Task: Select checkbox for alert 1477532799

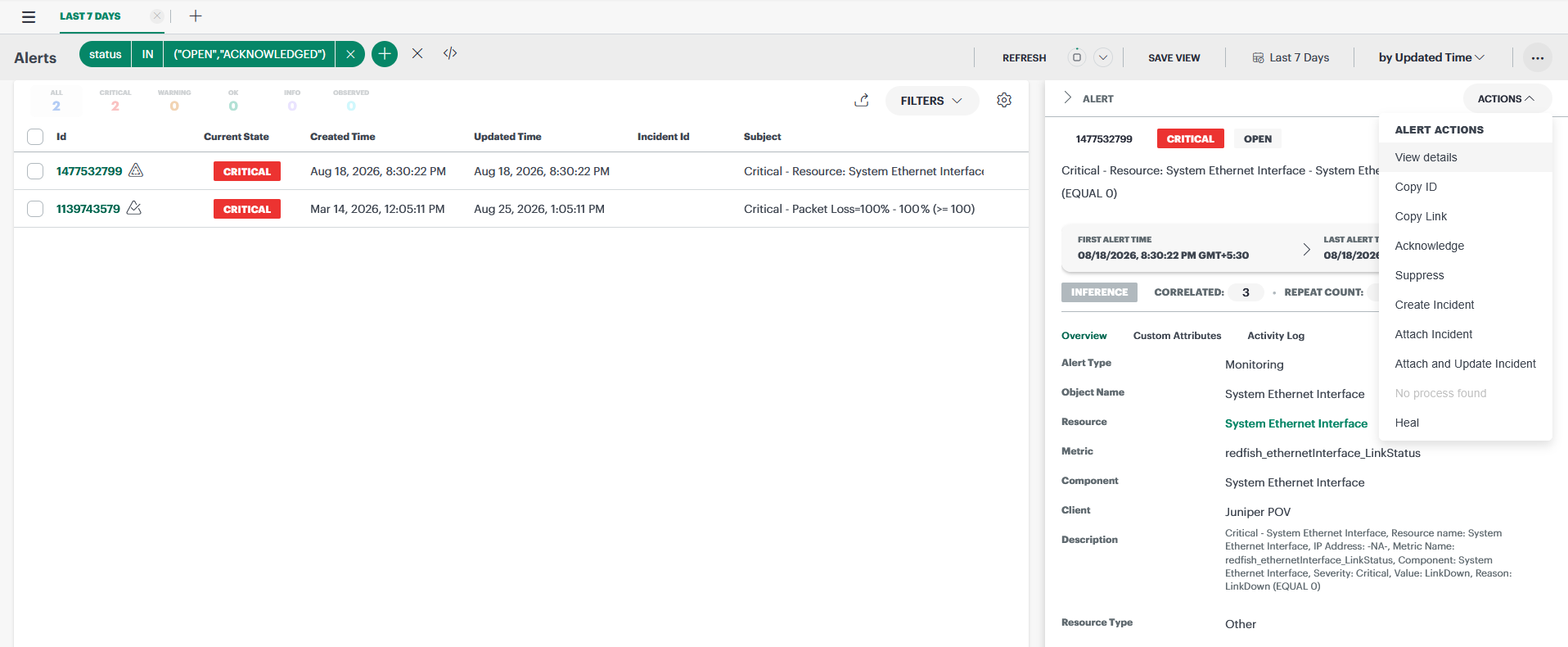Action: 35,171
